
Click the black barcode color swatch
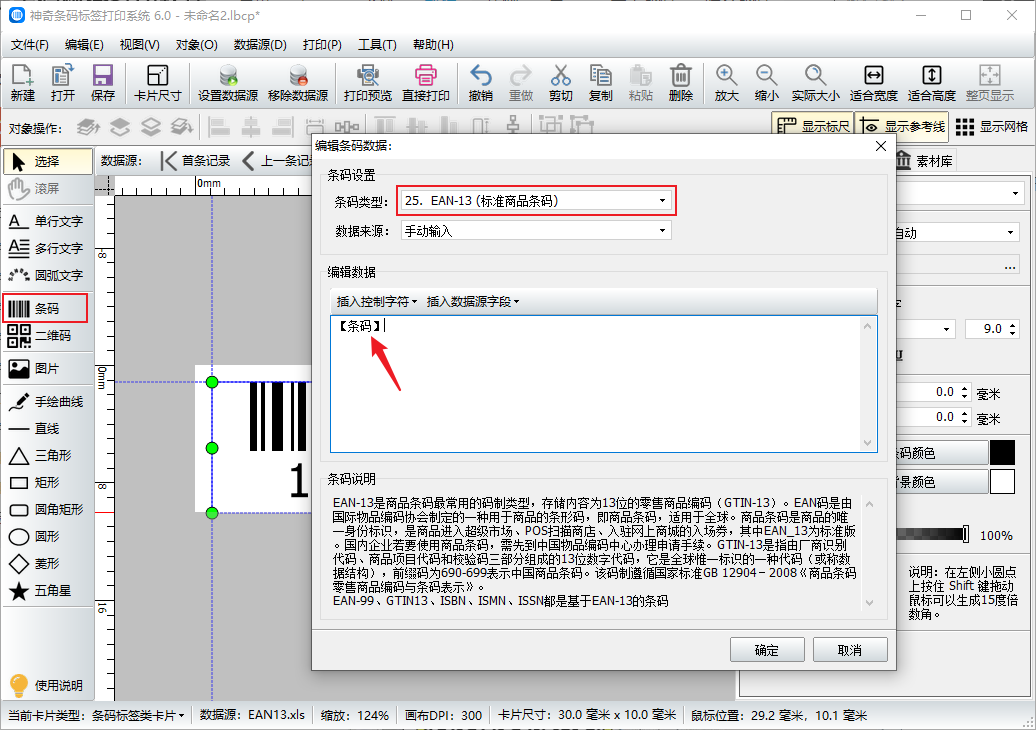click(x=1002, y=453)
